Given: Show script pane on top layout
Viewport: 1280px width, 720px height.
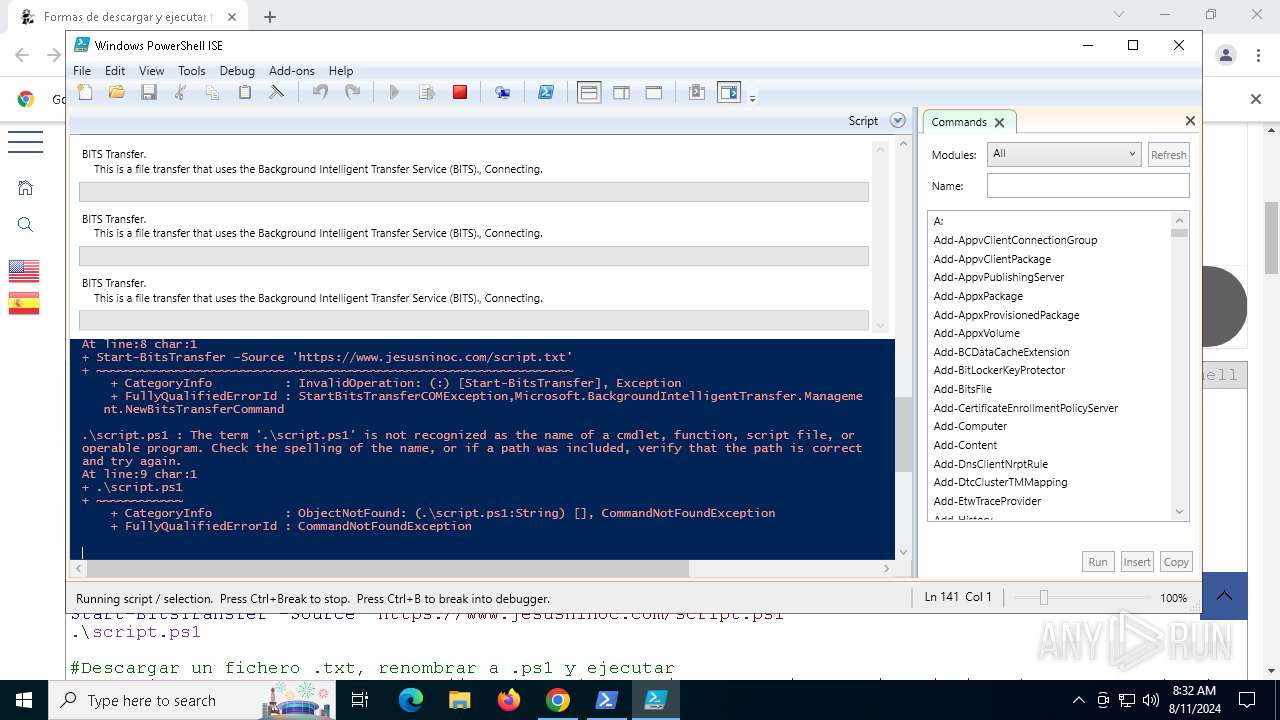Looking at the screenshot, I should 589,93.
